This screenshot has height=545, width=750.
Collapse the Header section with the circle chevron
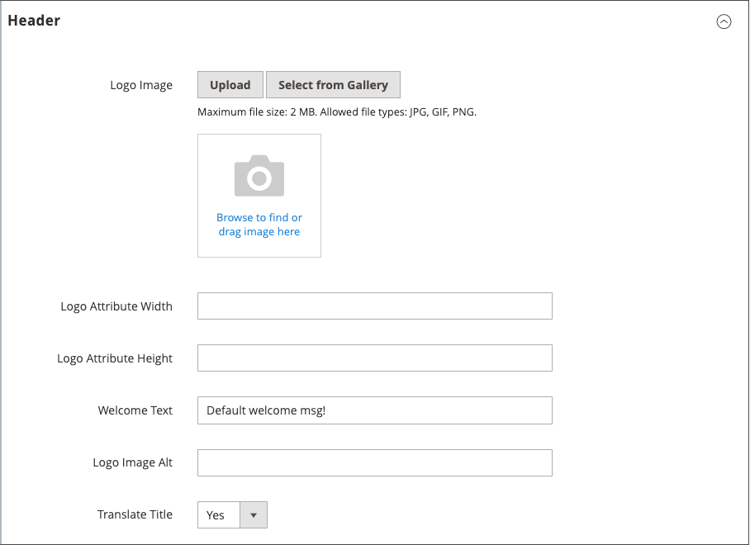(724, 22)
